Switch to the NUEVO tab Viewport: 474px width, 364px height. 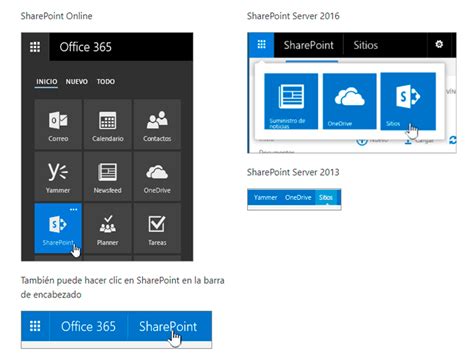coord(77,82)
